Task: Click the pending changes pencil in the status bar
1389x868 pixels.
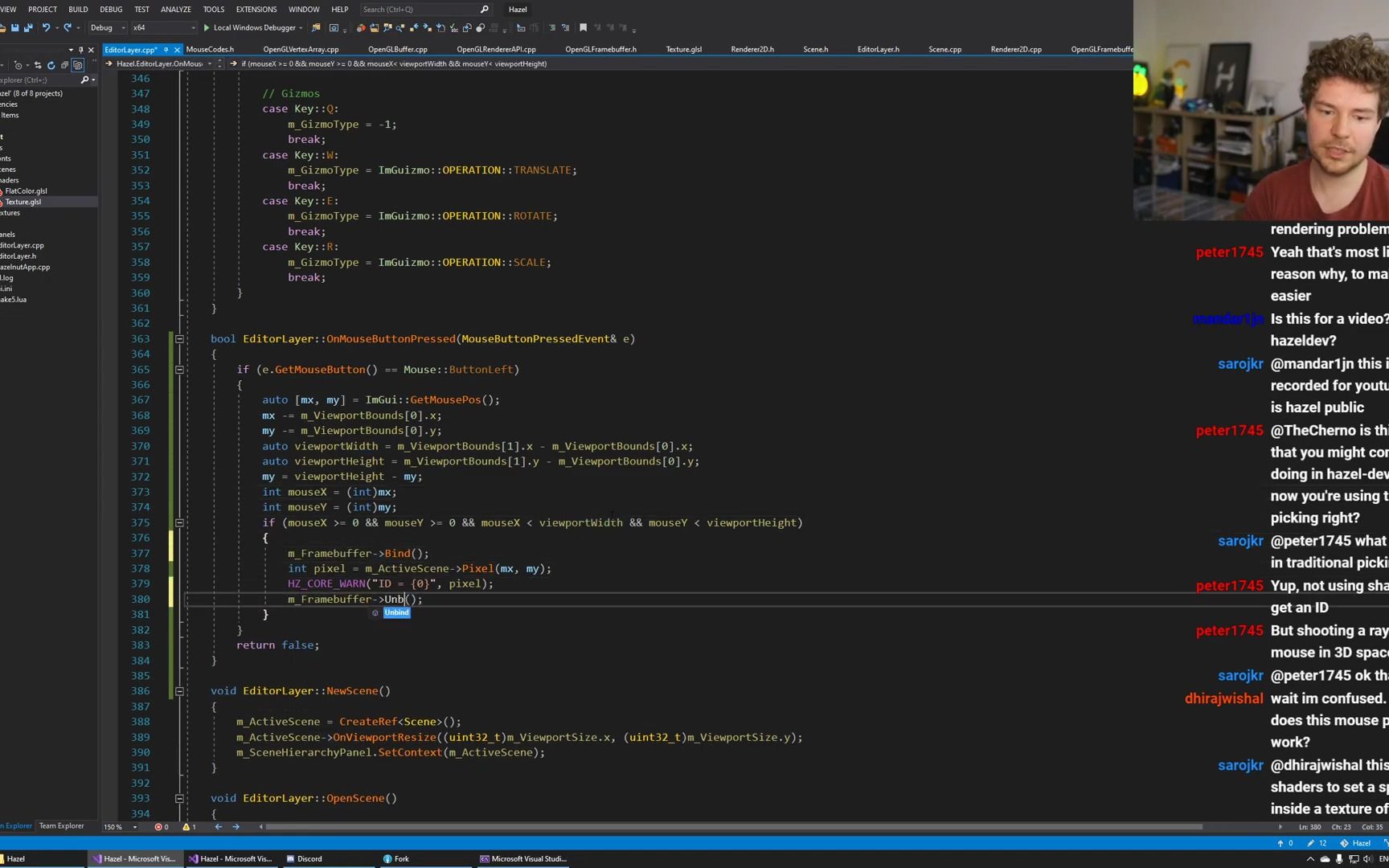Action: pos(1311,844)
